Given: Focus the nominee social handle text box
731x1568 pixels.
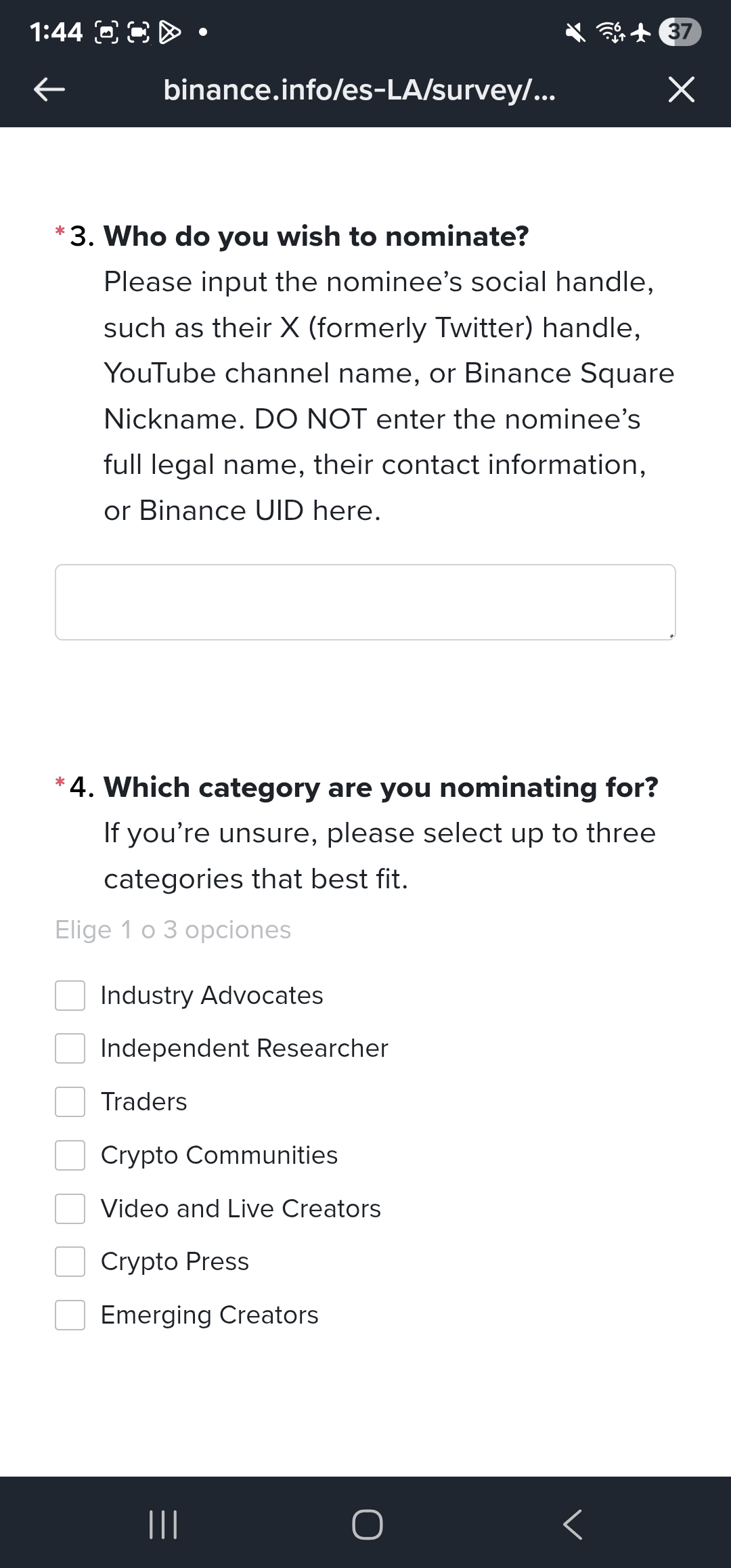Looking at the screenshot, I should click(x=365, y=602).
